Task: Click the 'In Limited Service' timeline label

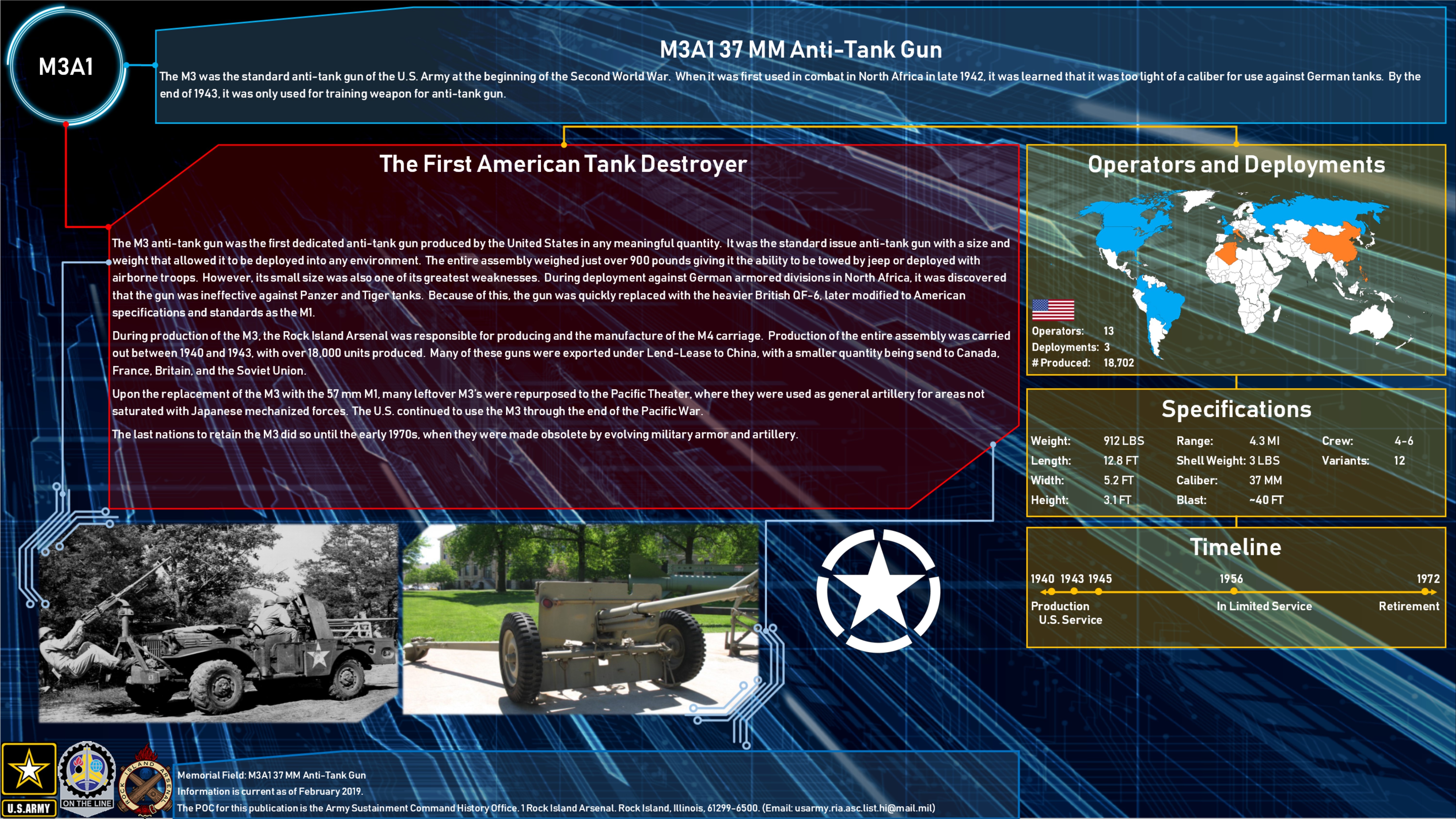Action: tap(1264, 606)
